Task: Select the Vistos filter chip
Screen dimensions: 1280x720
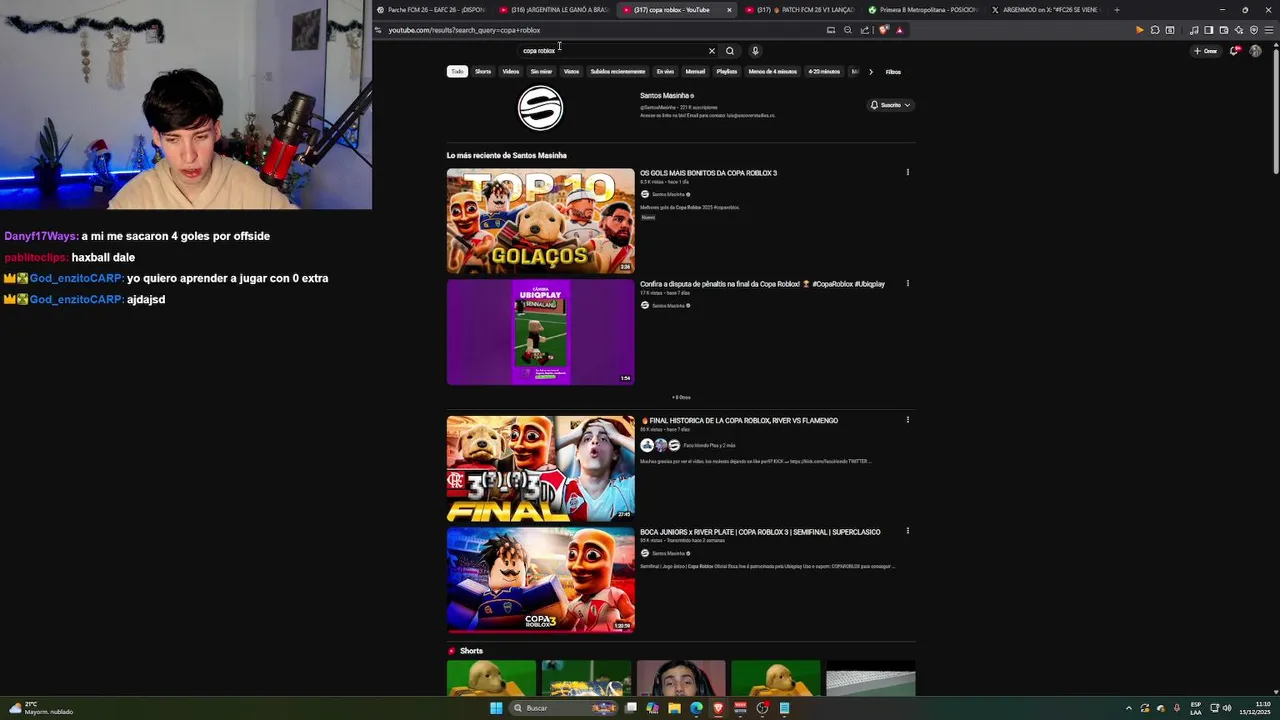Action: 571,72
